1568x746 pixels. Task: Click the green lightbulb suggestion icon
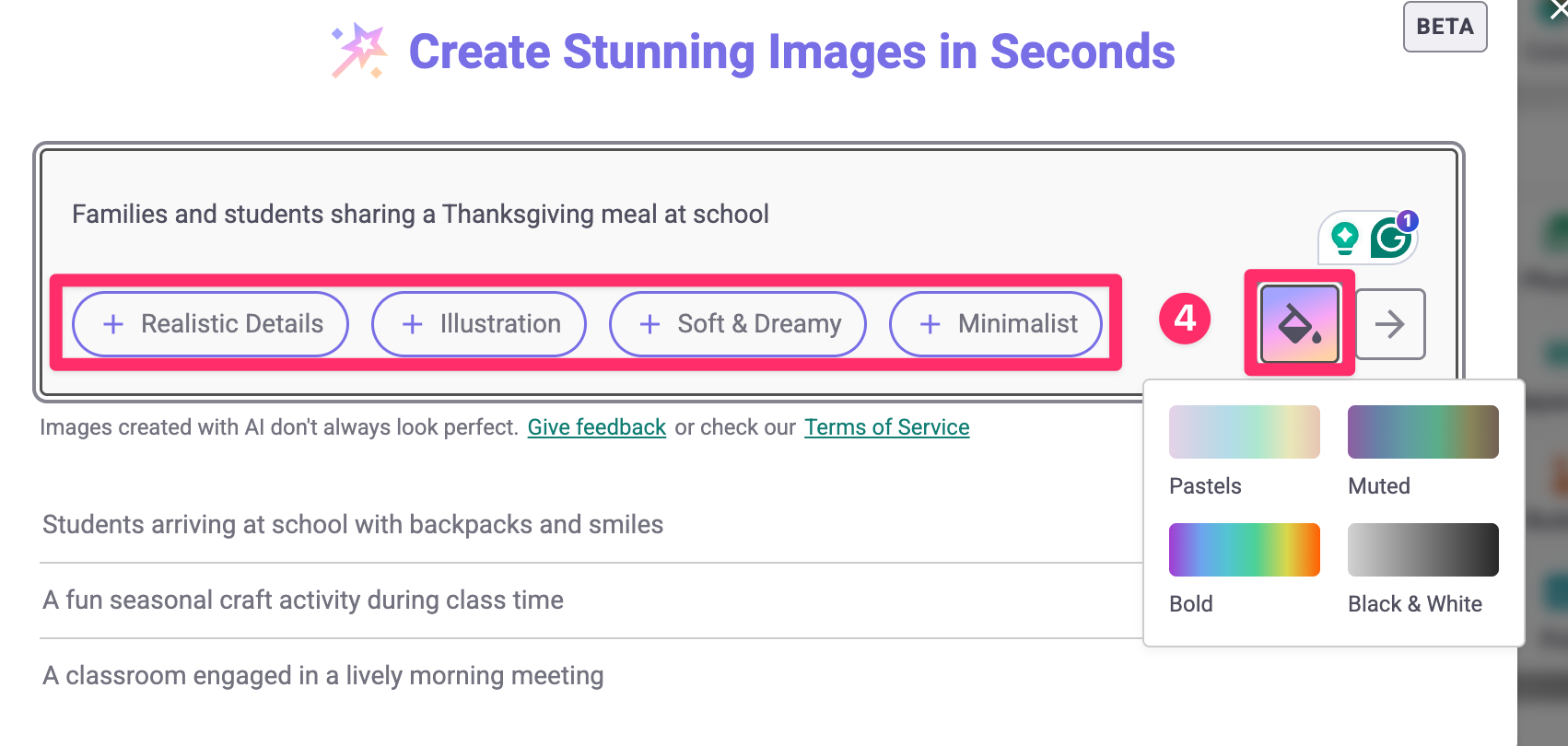point(1345,238)
